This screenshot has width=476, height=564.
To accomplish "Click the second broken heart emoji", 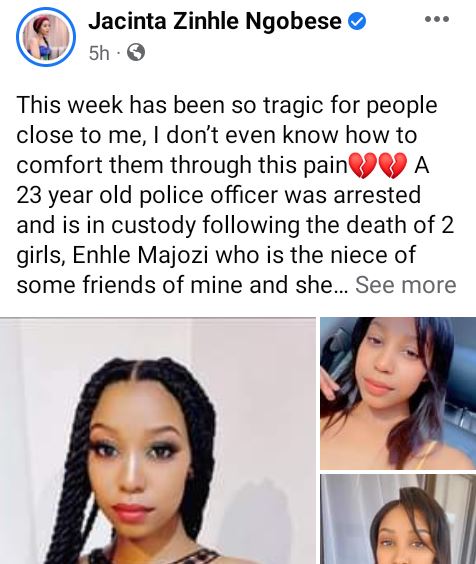I will [x=393, y=165].
